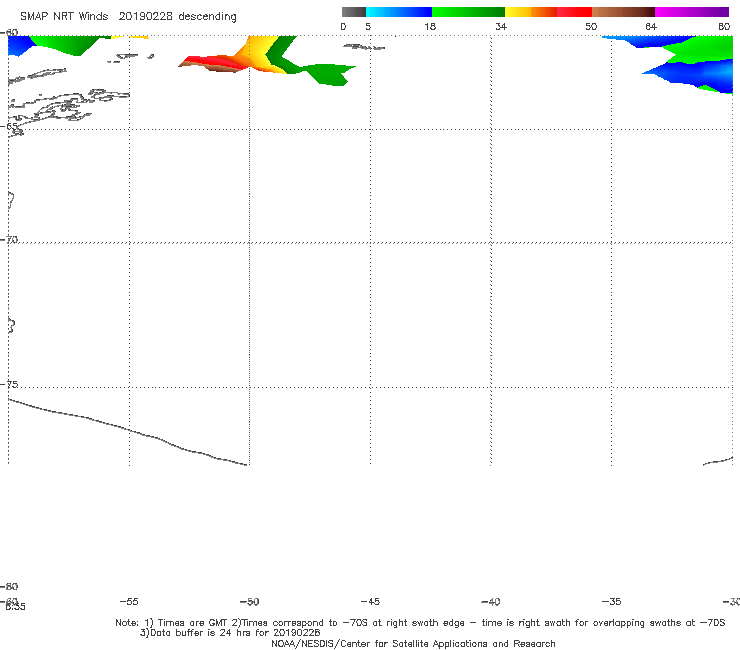Screen dimensions: 740x650
Task: Click the "3)Data buffer is 24 hrs" note line
Action: 230,633
